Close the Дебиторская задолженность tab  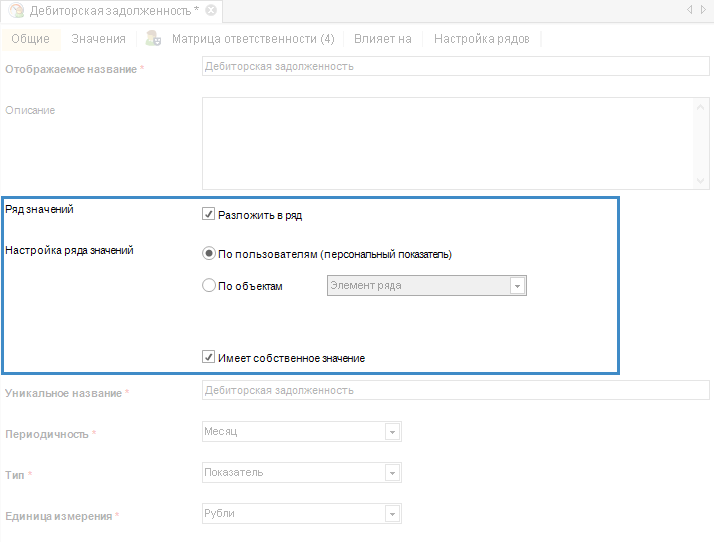(211, 10)
